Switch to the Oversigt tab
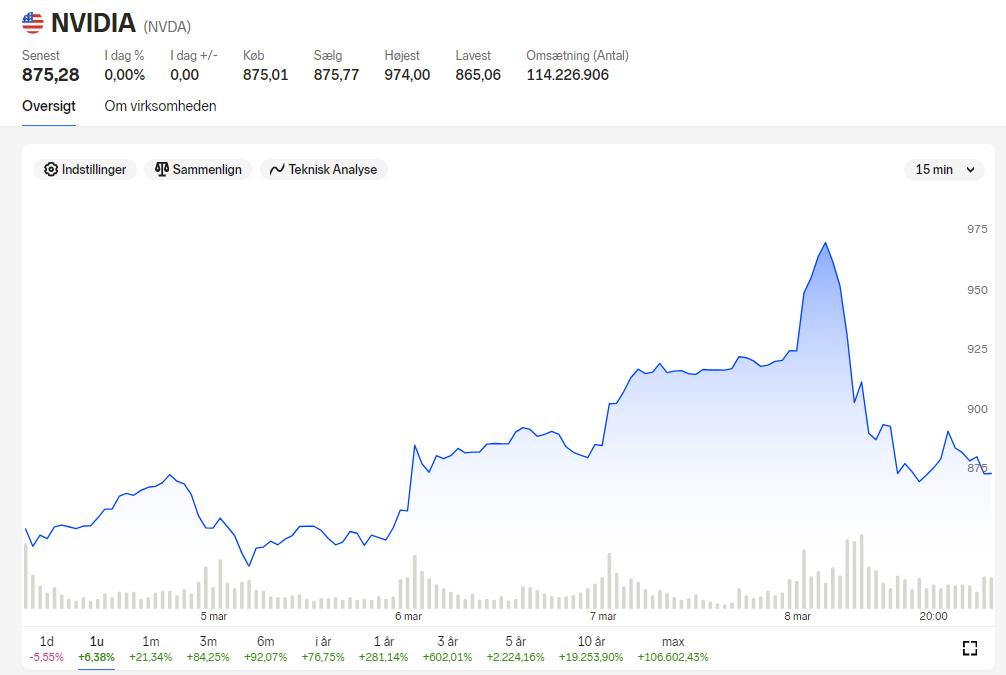 [49, 106]
